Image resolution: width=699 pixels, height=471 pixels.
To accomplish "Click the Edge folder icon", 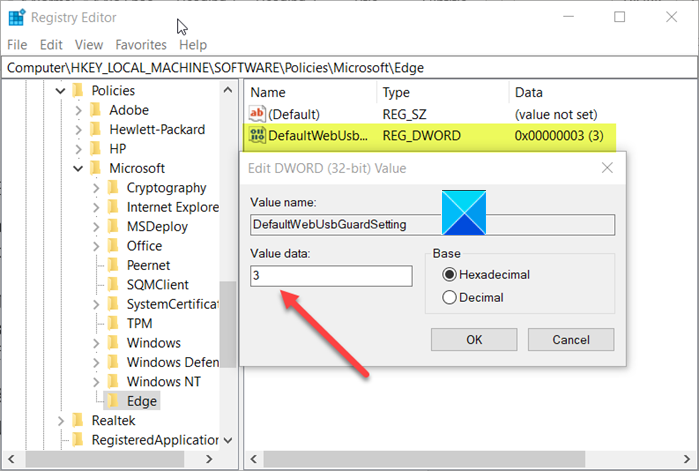I will click(113, 401).
